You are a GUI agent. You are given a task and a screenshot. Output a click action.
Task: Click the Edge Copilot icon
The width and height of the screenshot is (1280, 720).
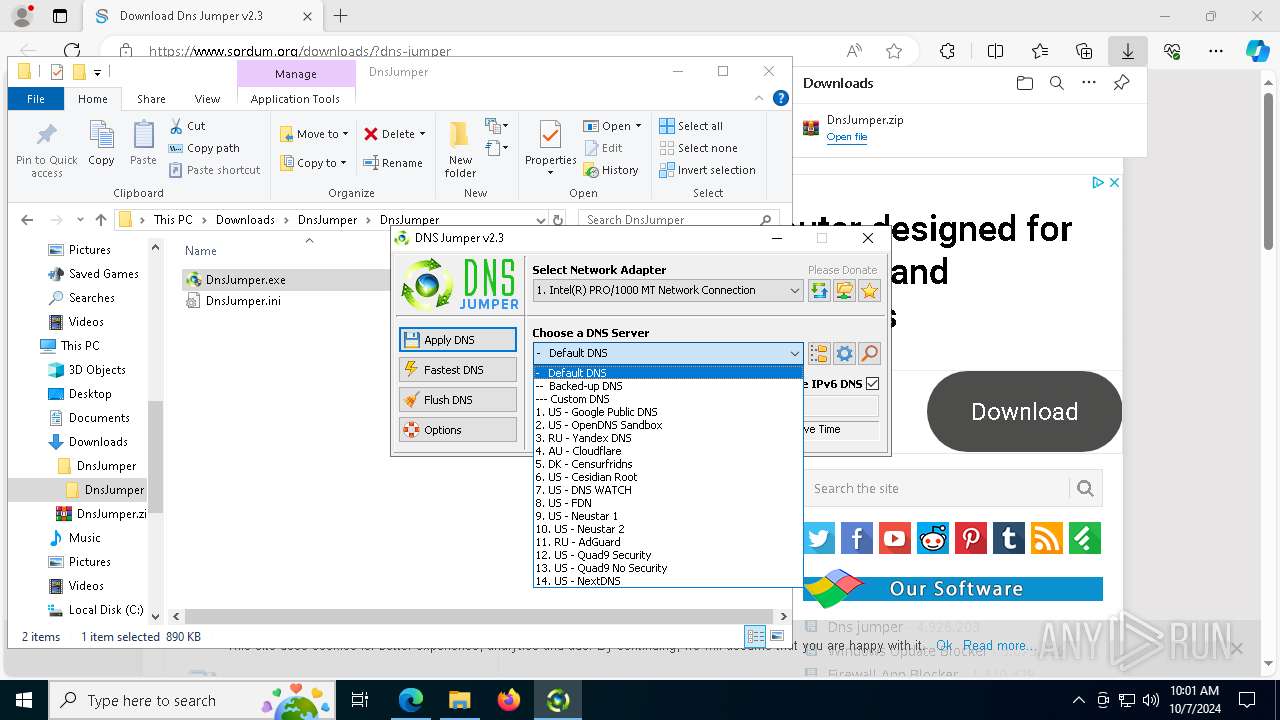click(x=1257, y=51)
